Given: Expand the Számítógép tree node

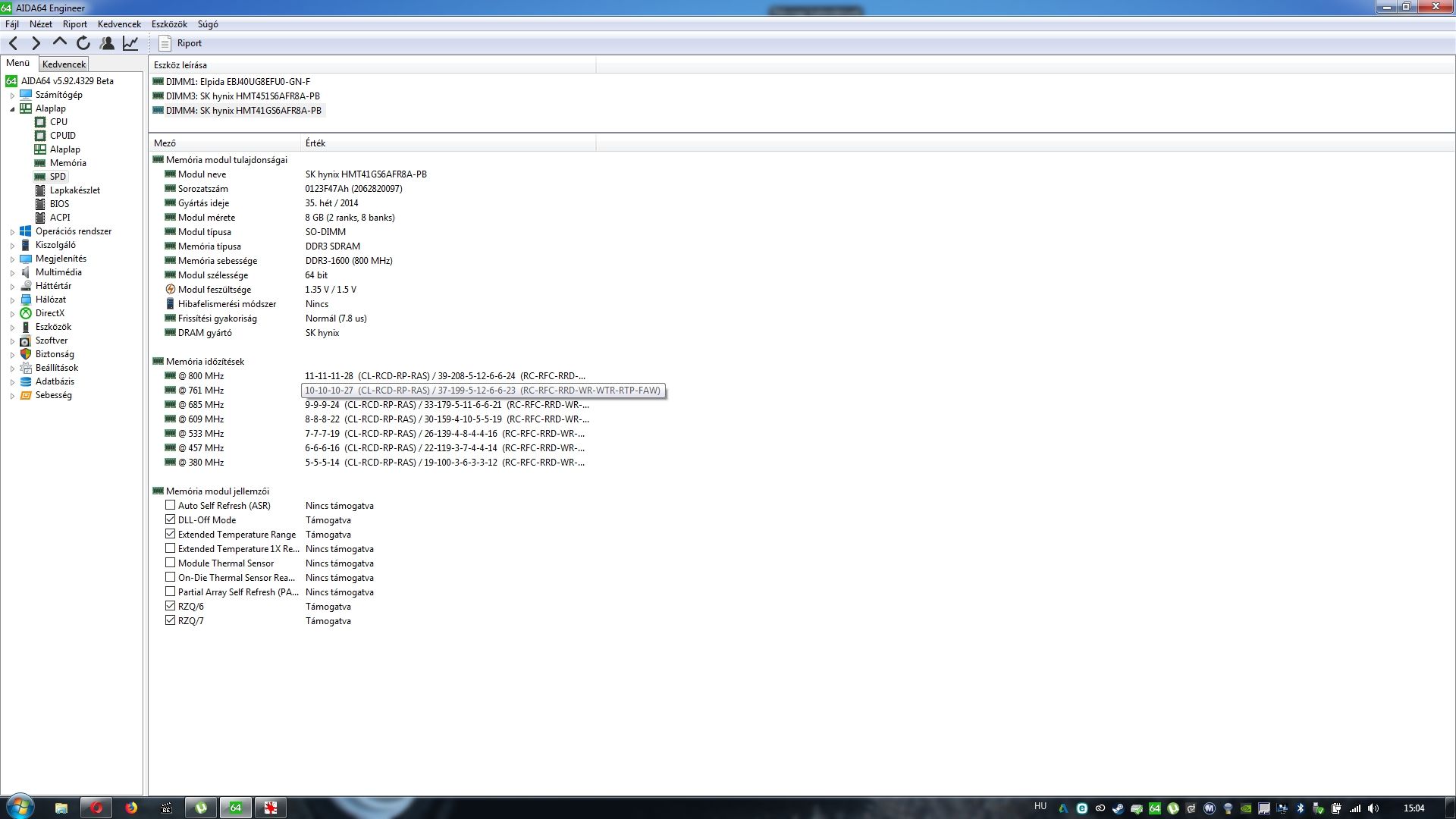Looking at the screenshot, I should (12, 96).
